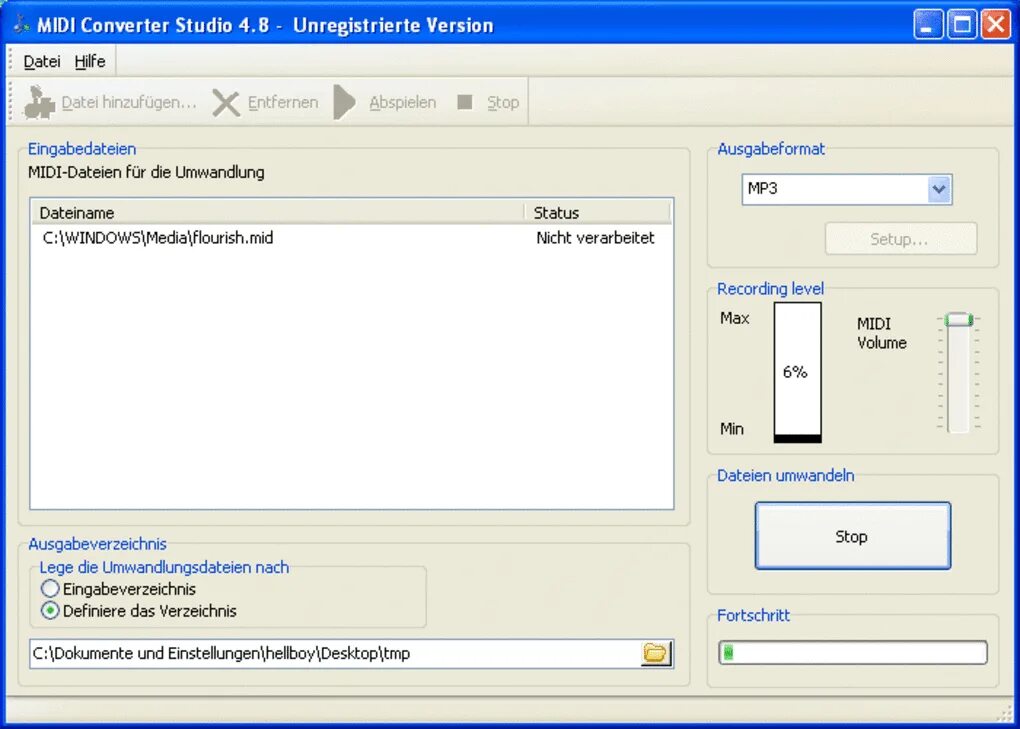Click the large Stop conversion button
The height and width of the screenshot is (729, 1020).
click(x=852, y=536)
